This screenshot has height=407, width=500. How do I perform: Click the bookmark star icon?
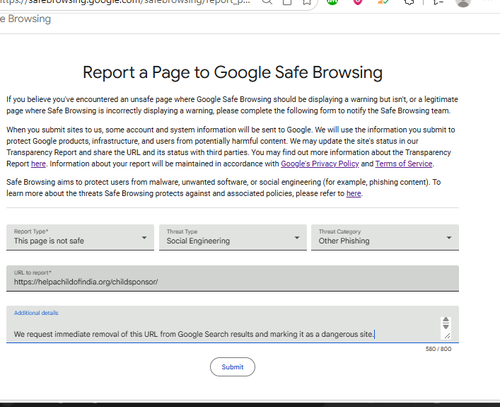(307, 2)
